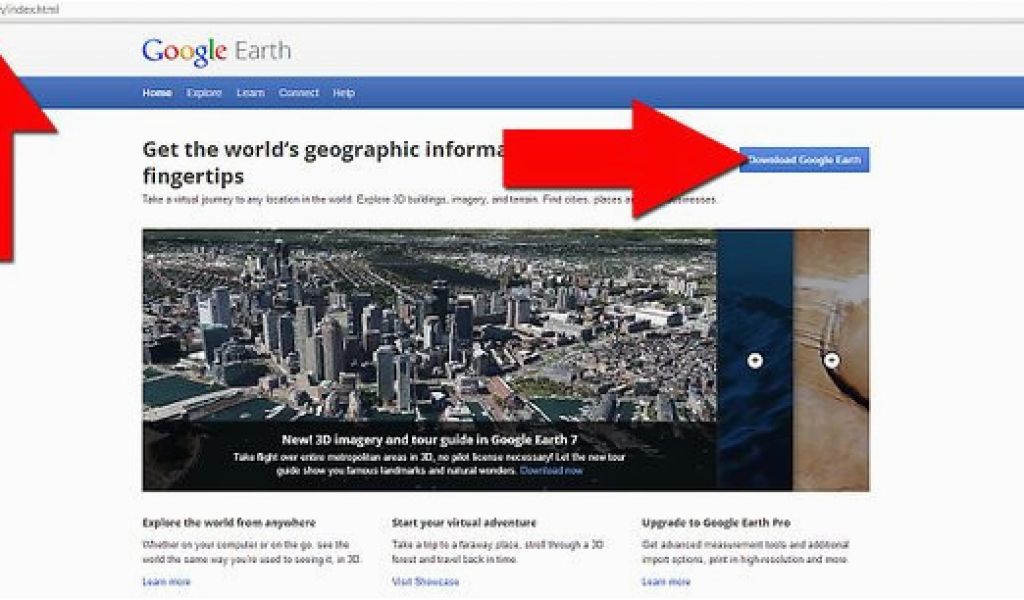
Task: Select the 'Upgrade to Google Earth Pro' heading
Action: 716,523
